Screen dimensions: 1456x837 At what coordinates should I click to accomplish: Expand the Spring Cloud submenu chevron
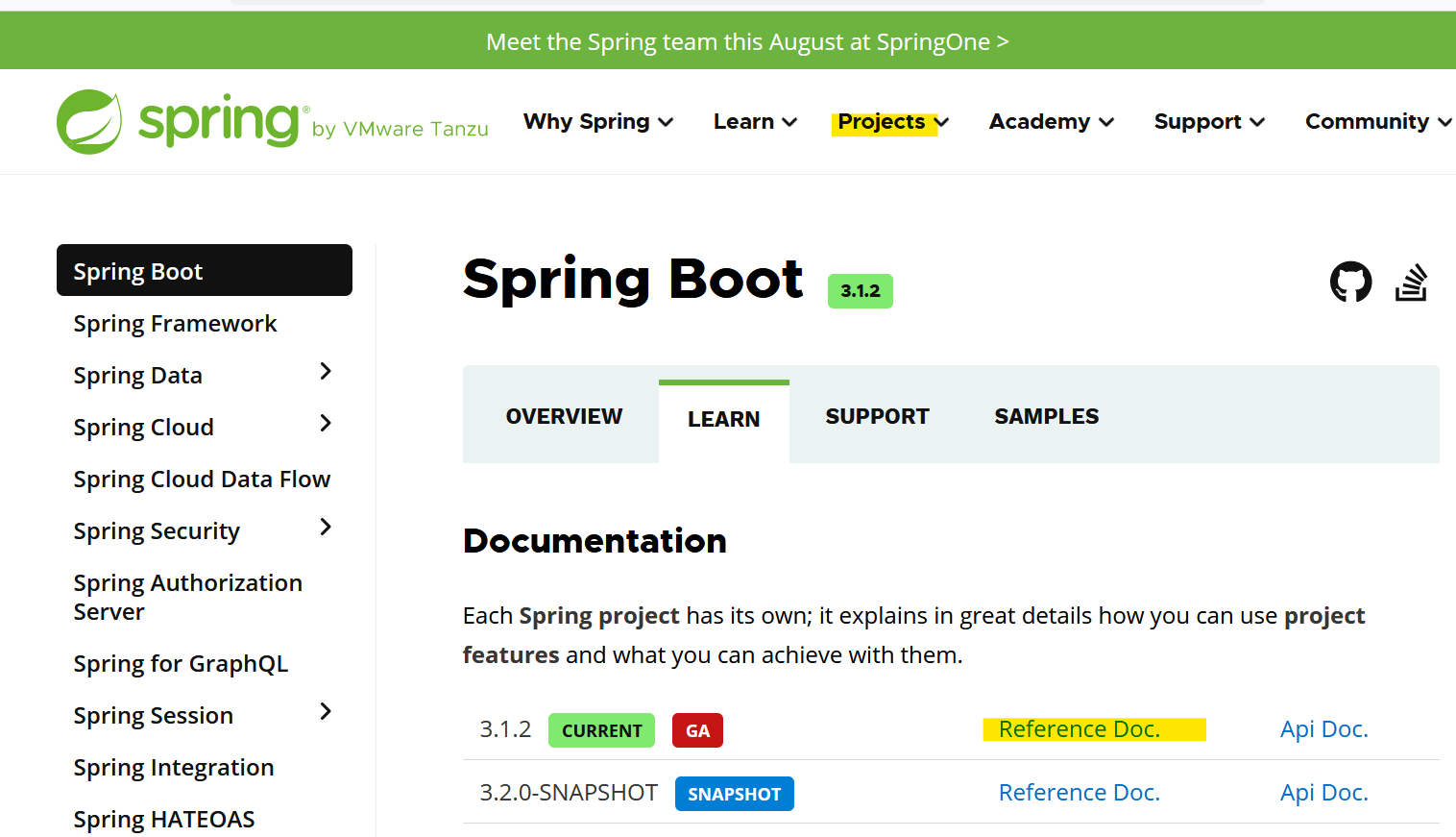pos(326,424)
